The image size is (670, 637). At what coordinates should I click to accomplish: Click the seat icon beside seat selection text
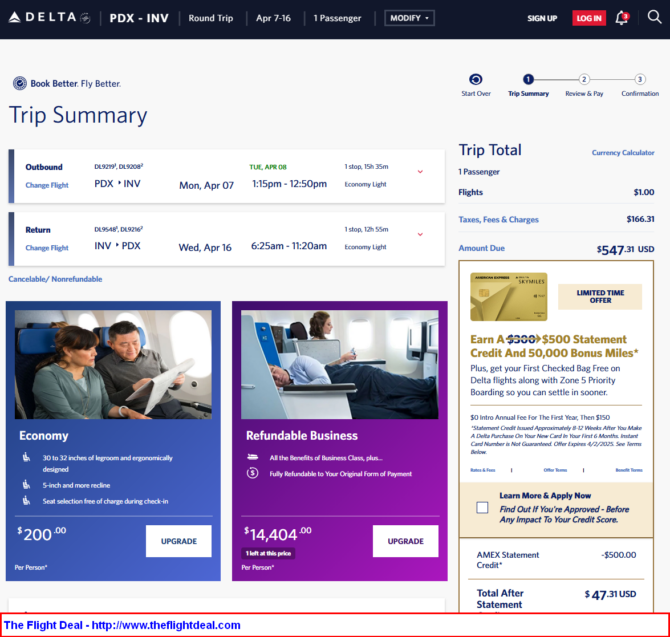pyautogui.click(x=26, y=500)
